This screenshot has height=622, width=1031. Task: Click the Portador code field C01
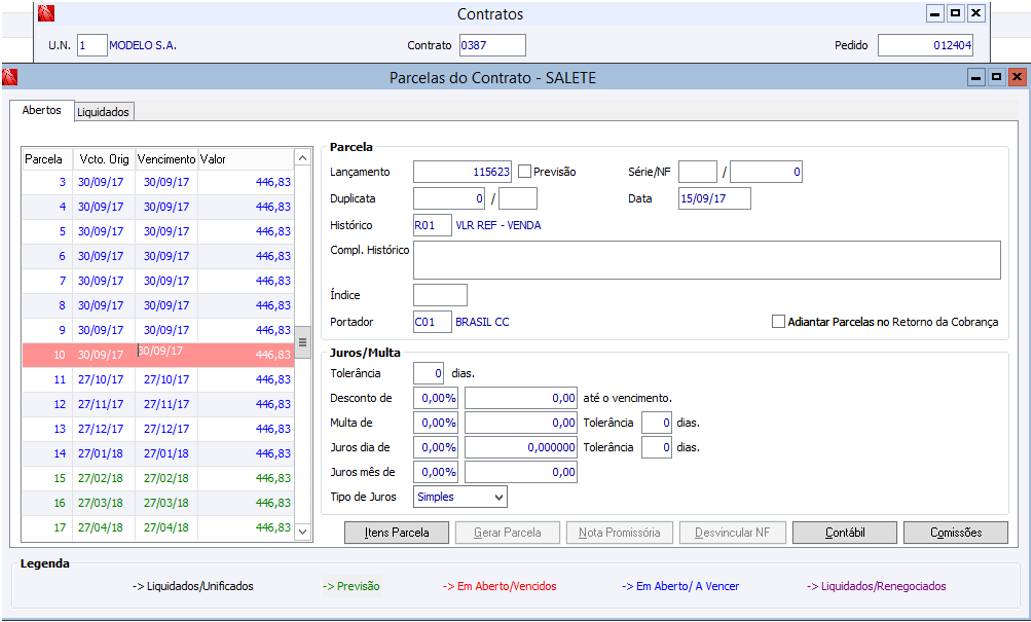[431, 322]
